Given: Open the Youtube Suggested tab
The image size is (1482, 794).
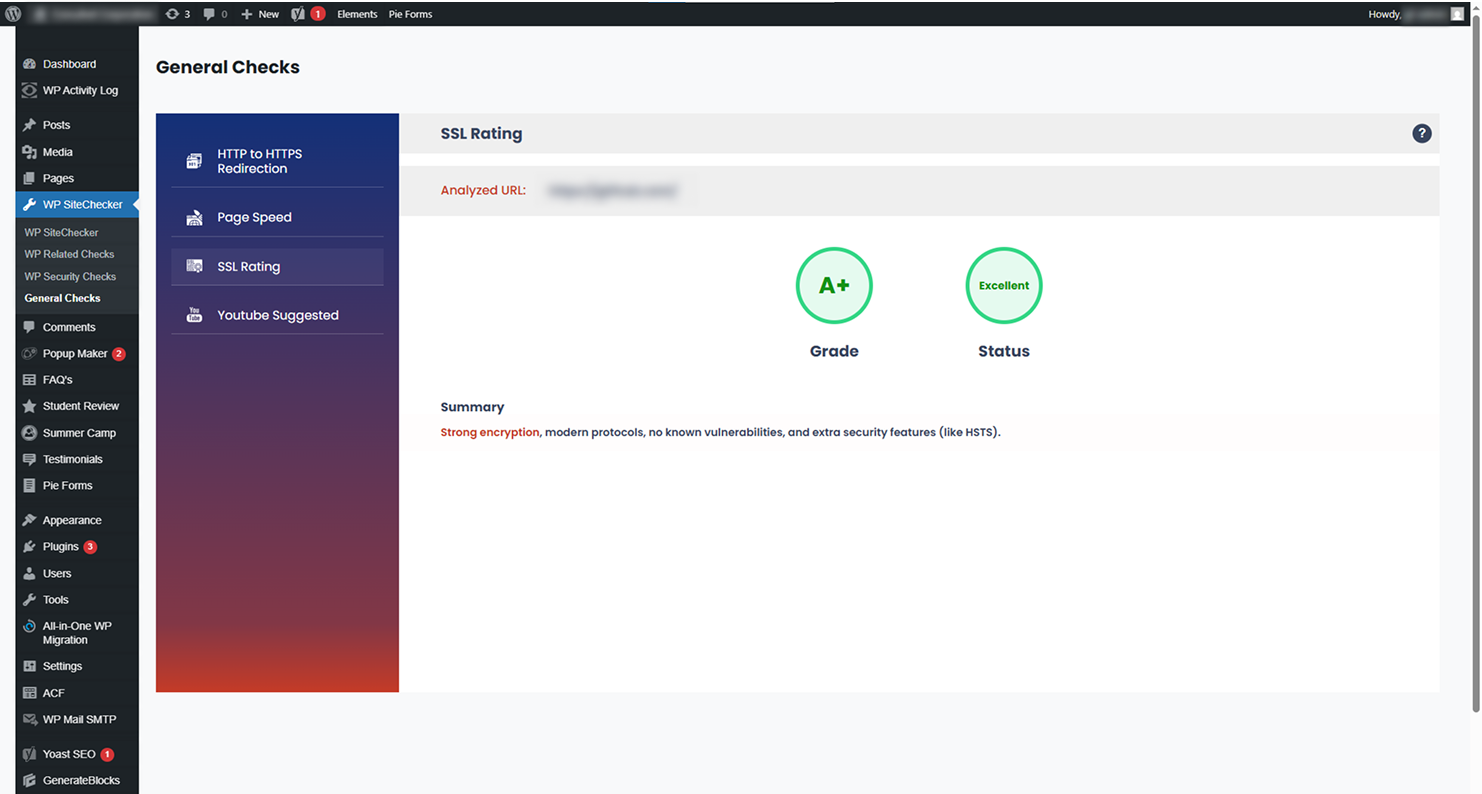Looking at the screenshot, I should tap(277, 315).
